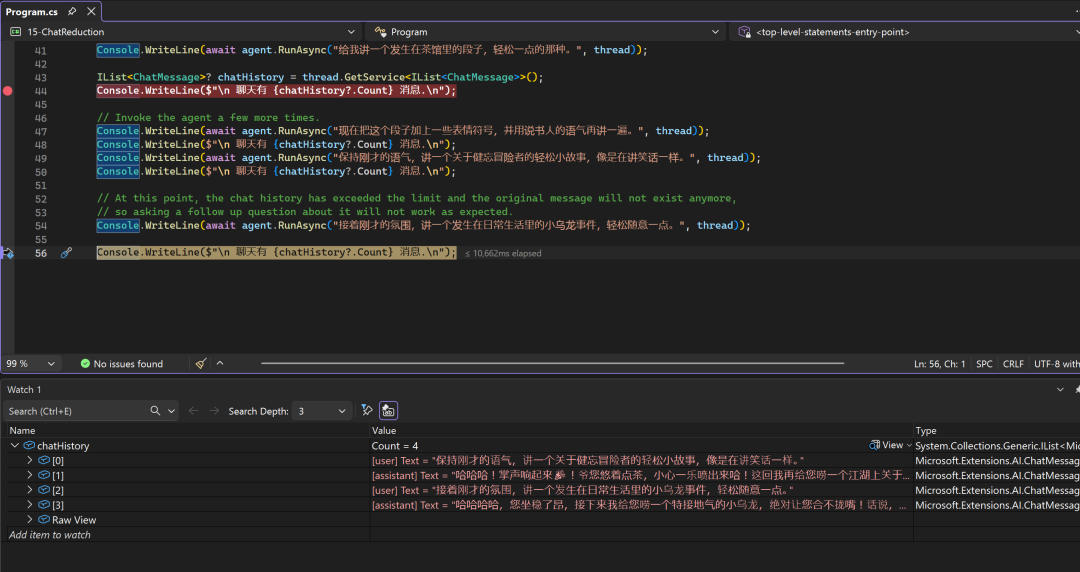Viewport: 1080px width, 572px height.
Task: Click the code cleanup broom icon
Action: click(x=201, y=364)
